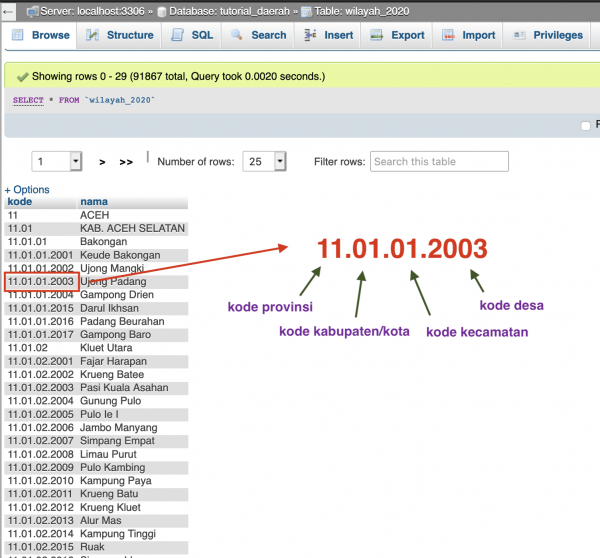Click the Import tab icon
This screenshot has height=558, width=600.
point(448,35)
